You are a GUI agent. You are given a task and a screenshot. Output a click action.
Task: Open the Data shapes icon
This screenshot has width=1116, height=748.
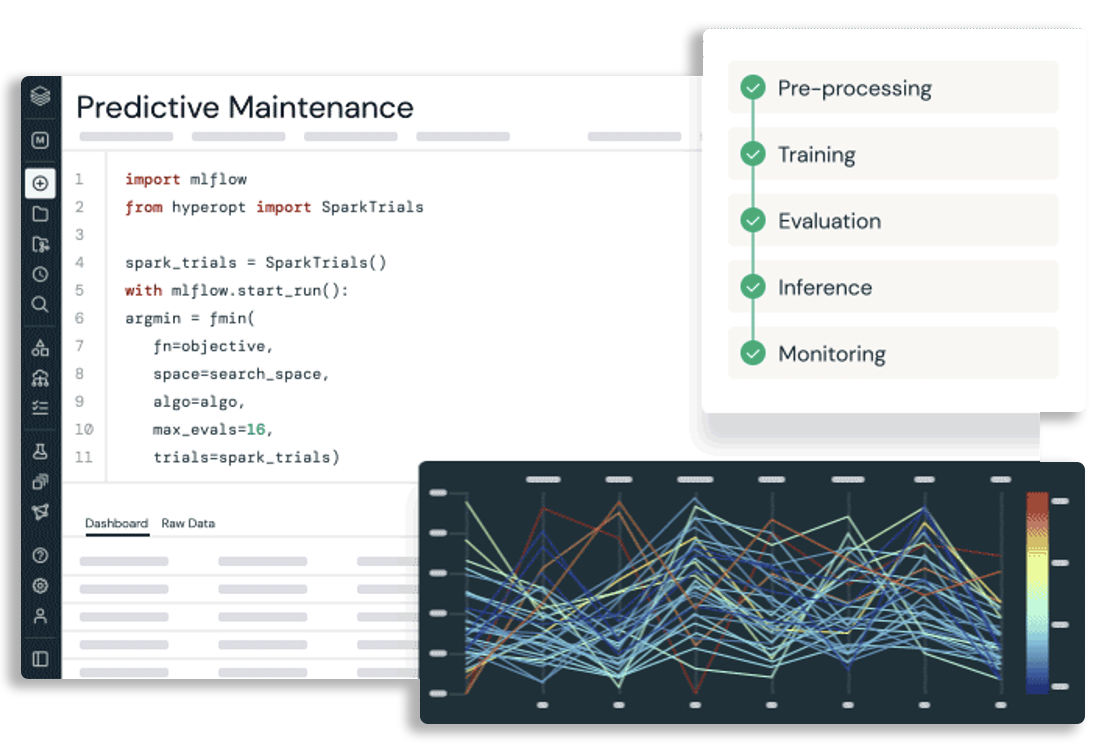tap(41, 347)
